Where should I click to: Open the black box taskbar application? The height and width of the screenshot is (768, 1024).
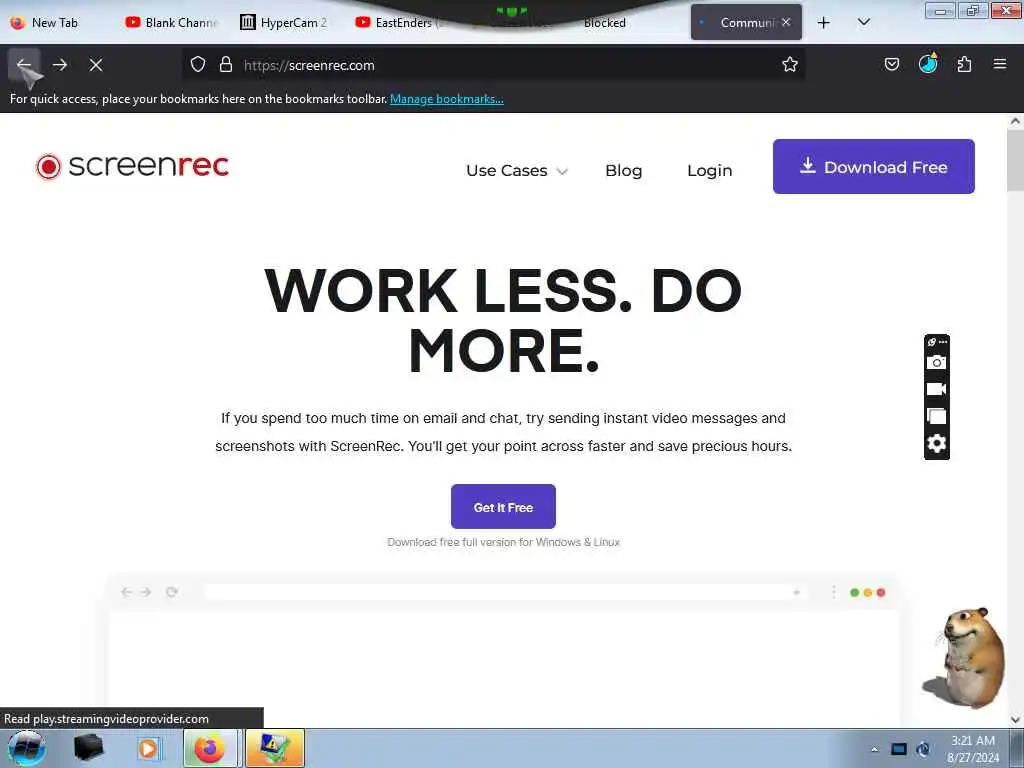coord(88,748)
